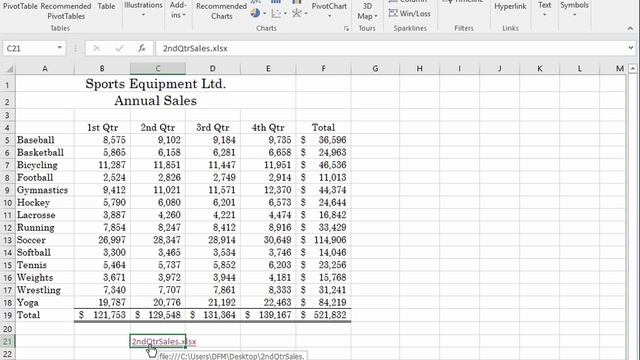Select row 19 header
Image resolution: width=640 pixels, height=360 pixels.
click(7, 315)
